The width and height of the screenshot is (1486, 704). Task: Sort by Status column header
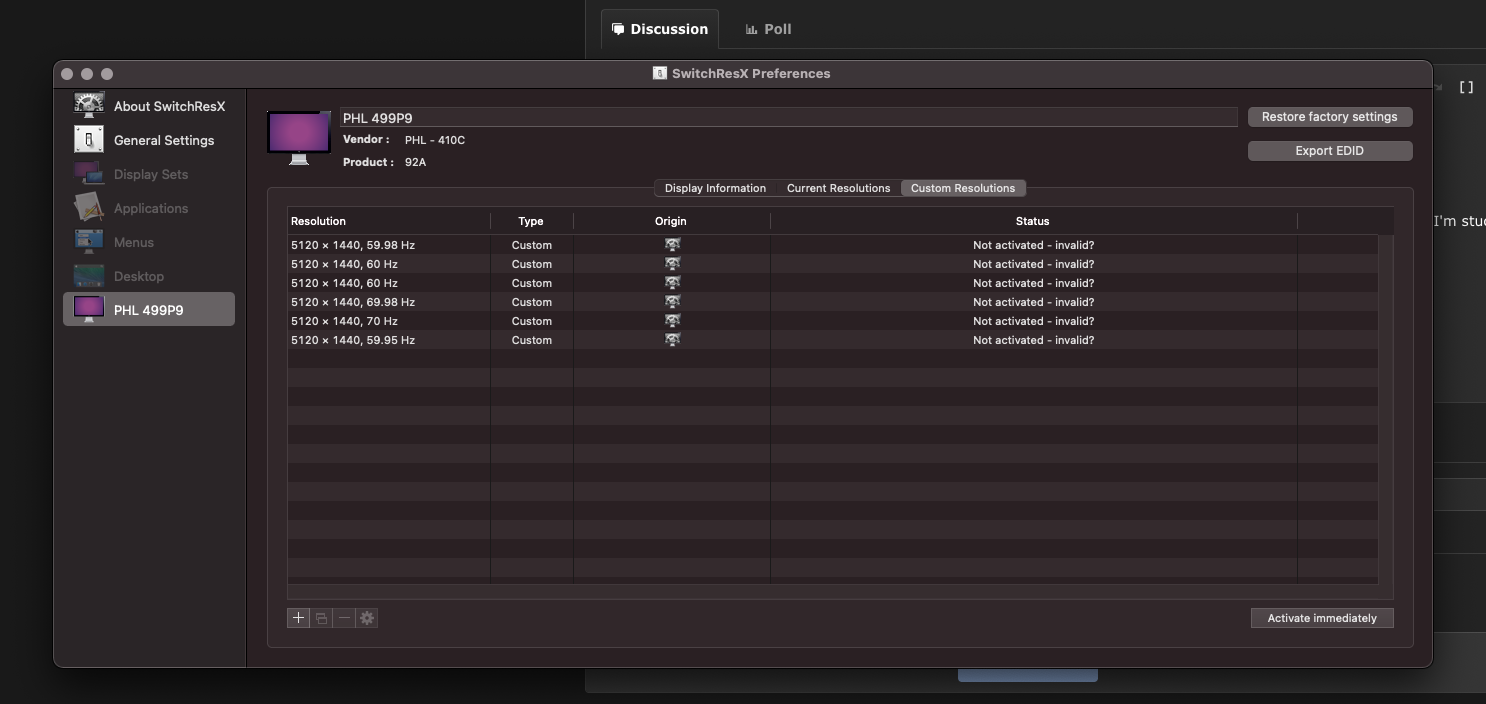click(x=1034, y=221)
